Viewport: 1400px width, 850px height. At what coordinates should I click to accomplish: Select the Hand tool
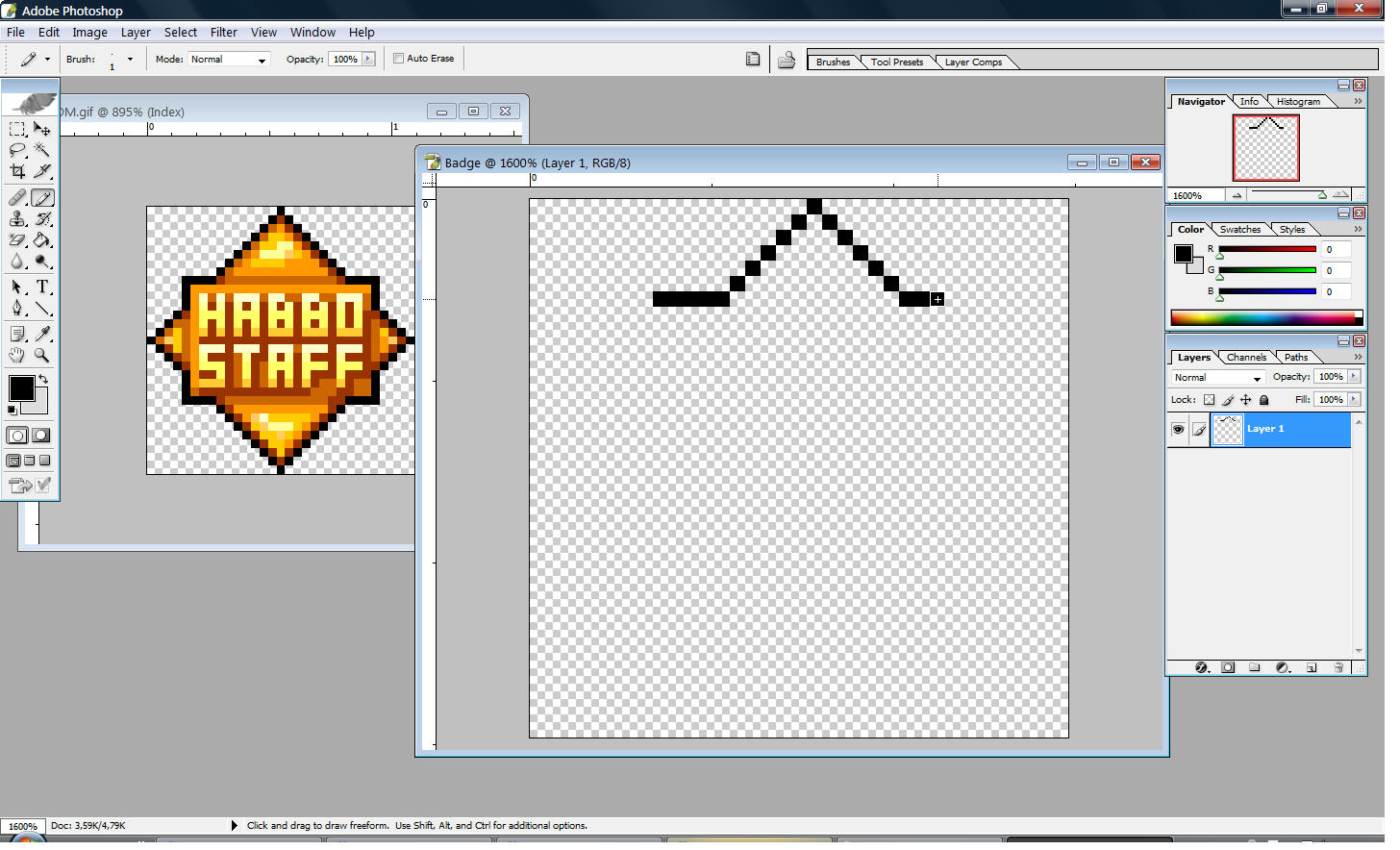17,355
